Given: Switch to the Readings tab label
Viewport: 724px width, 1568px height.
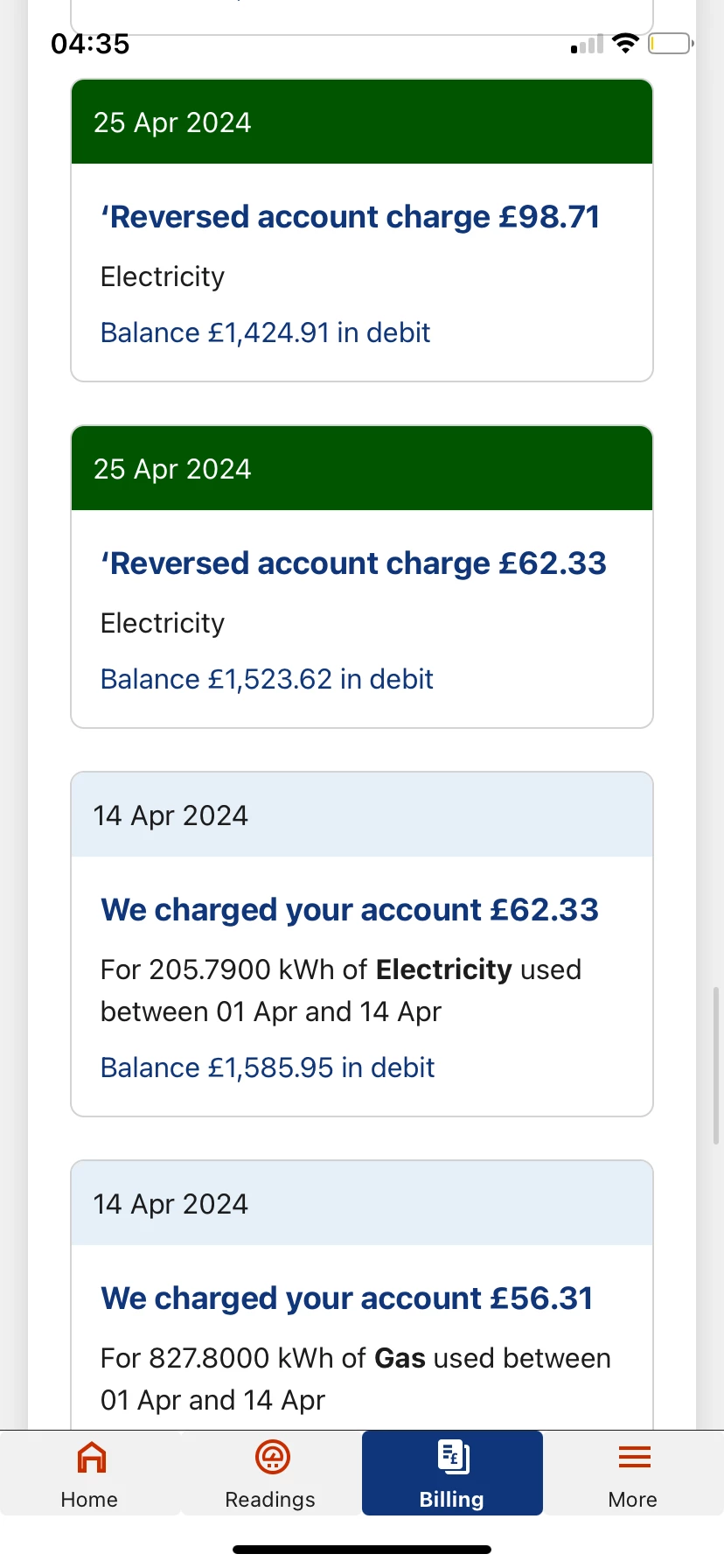Looking at the screenshot, I should pyautogui.click(x=270, y=1500).
